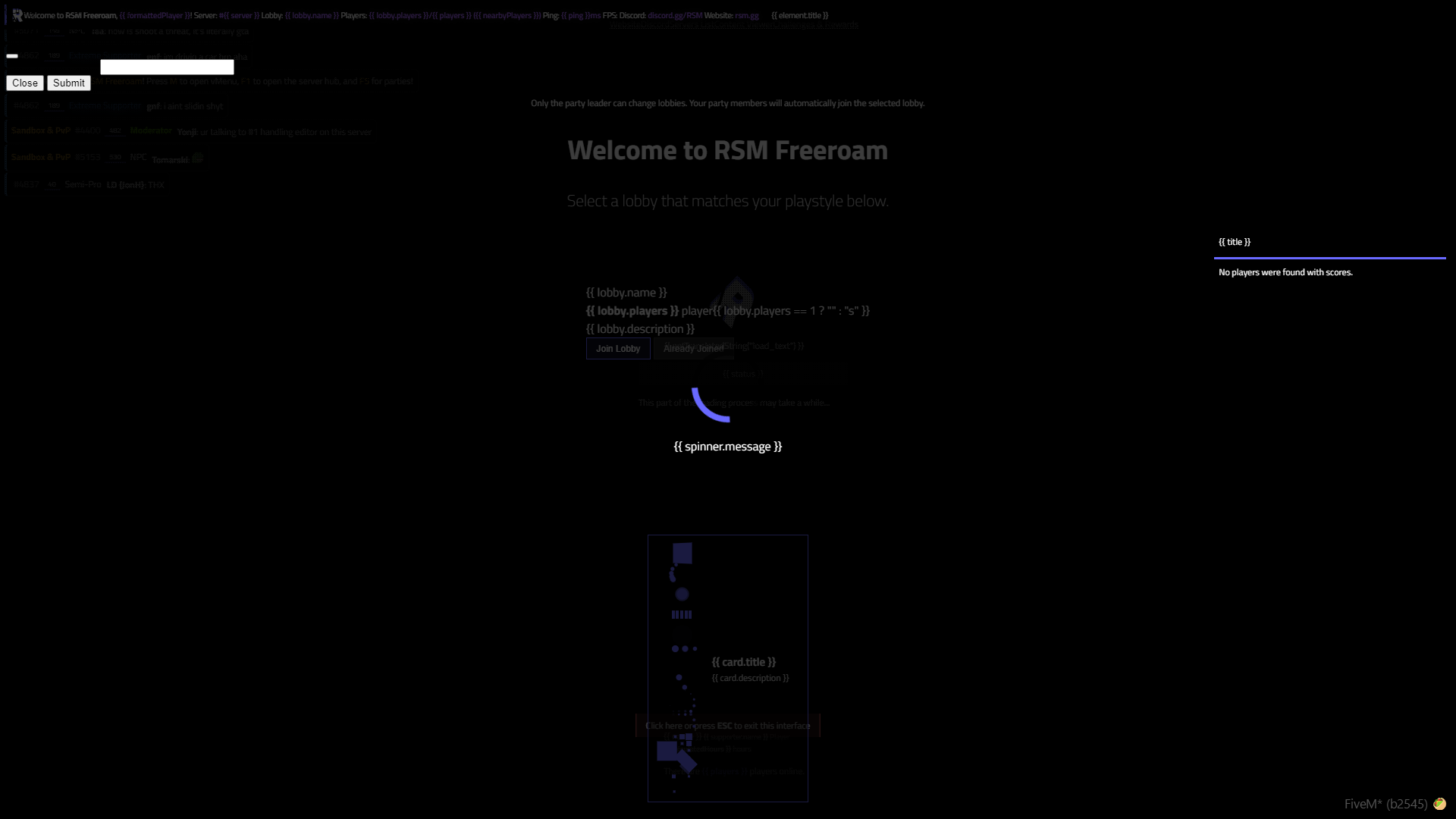Click the {{ title }} scoreboard header
Viewport: 1456px width, 819px height.
click(x=1234, y=242)
